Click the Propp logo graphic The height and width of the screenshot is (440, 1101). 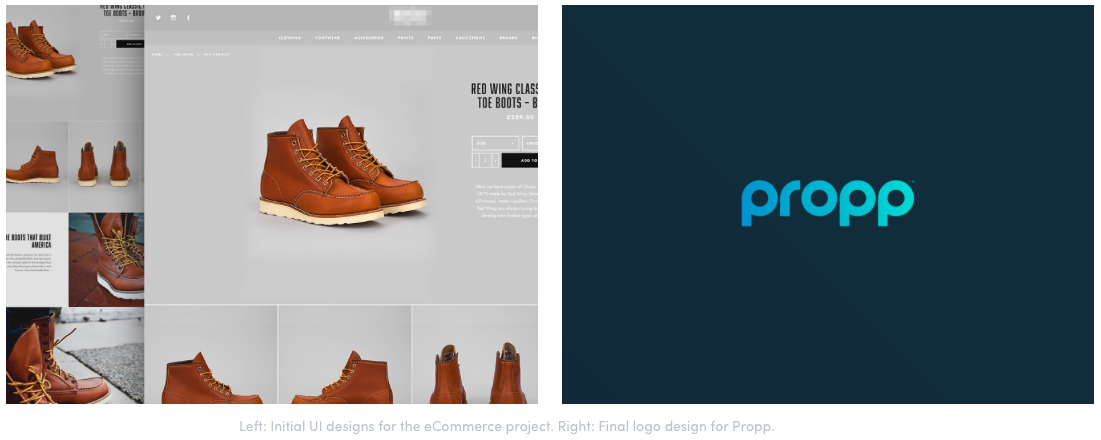828,203
